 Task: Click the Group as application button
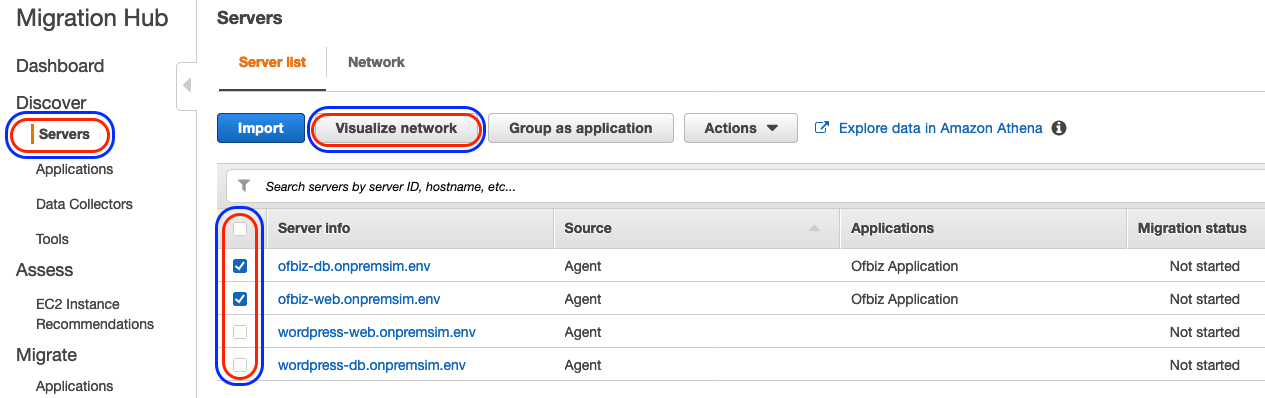[x=581, y=128]
